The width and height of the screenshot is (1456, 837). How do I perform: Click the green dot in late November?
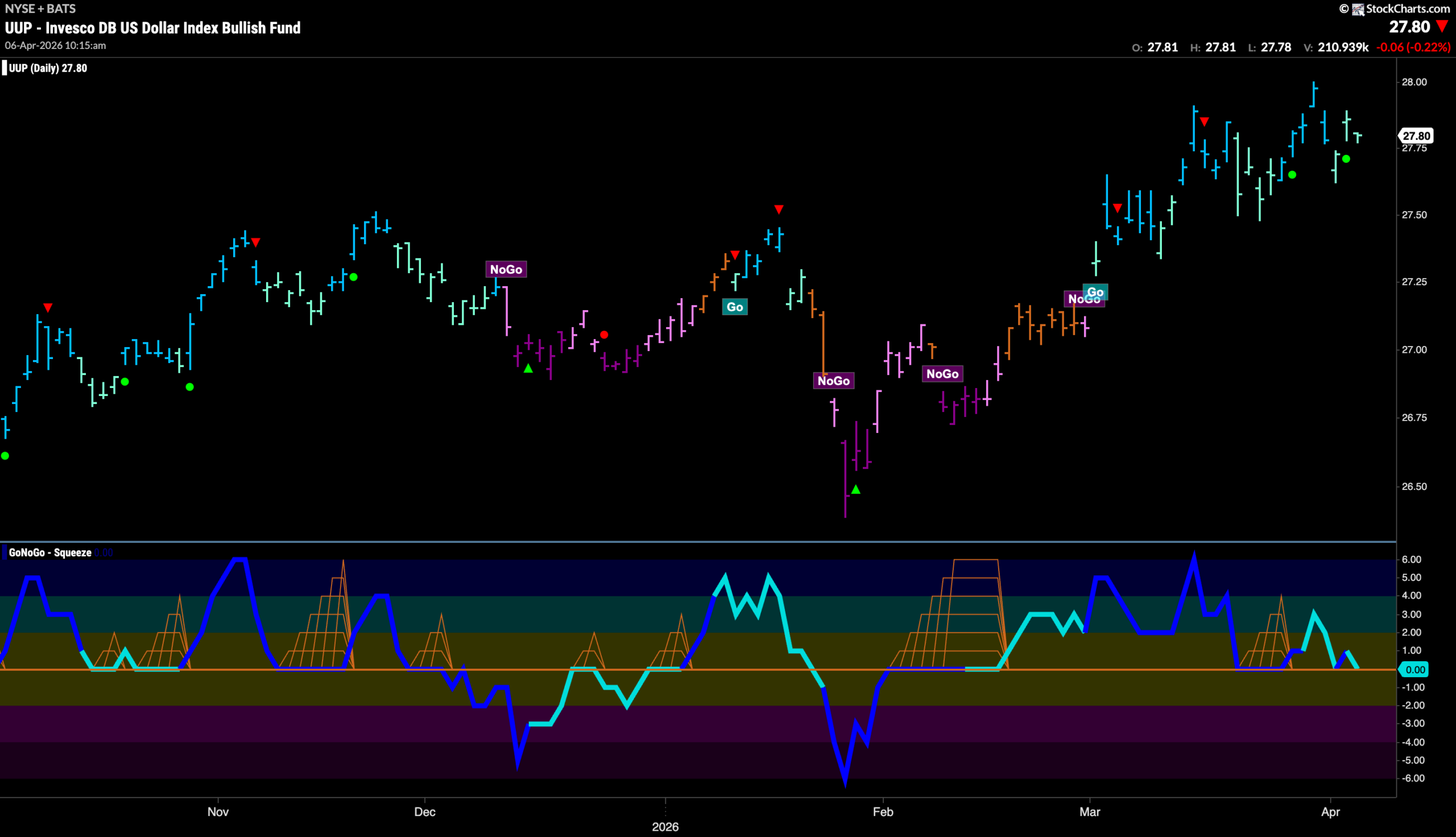click(353, 277)
